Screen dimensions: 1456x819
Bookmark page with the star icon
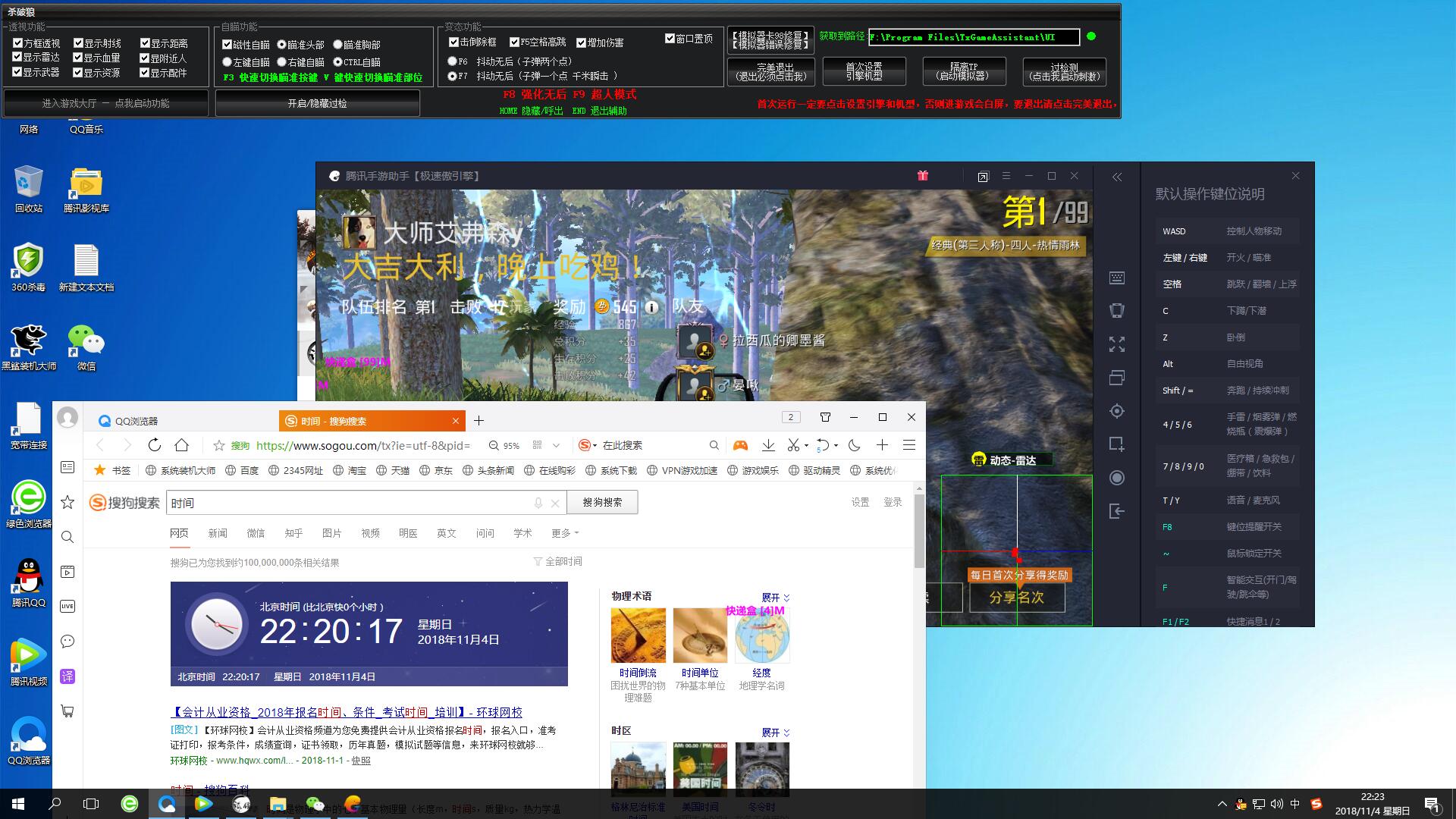click(219, 446)
